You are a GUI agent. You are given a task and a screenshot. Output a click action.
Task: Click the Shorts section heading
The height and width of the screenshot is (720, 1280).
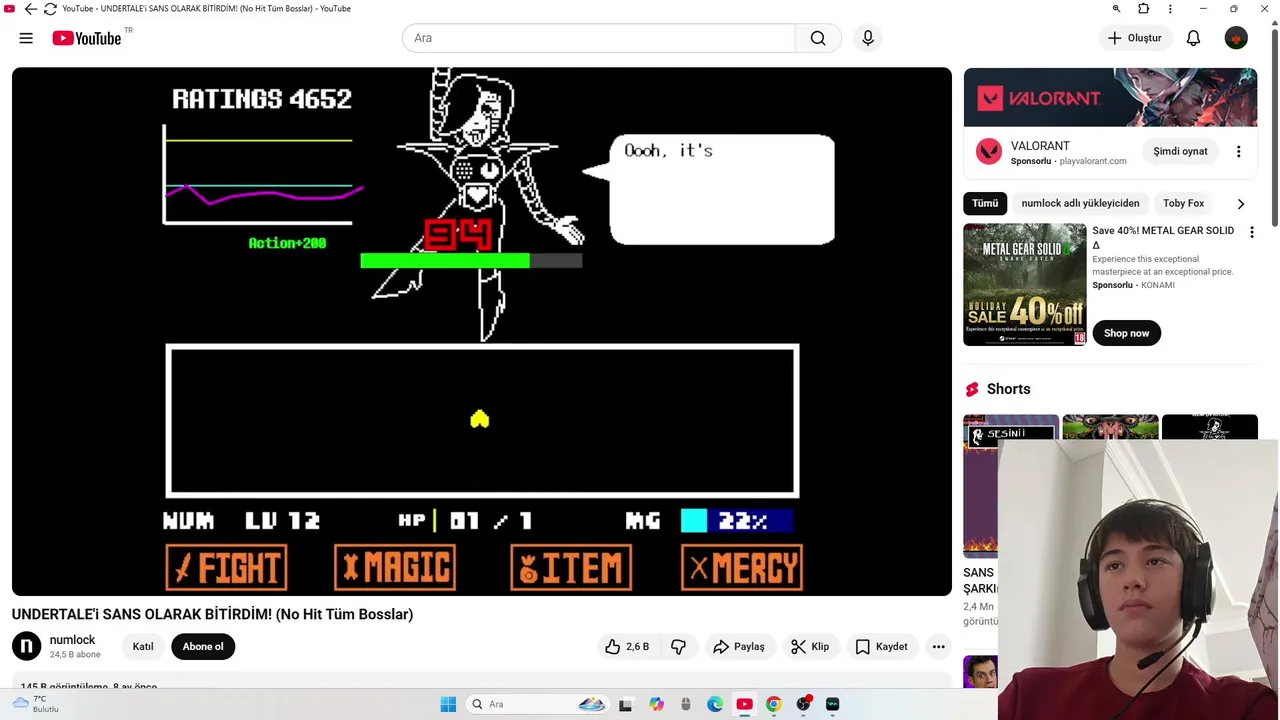pos(1008,389)
